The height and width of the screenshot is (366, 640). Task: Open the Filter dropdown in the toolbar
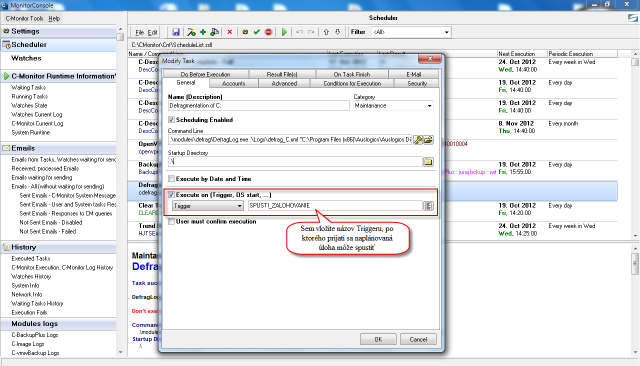pos(411,32)
